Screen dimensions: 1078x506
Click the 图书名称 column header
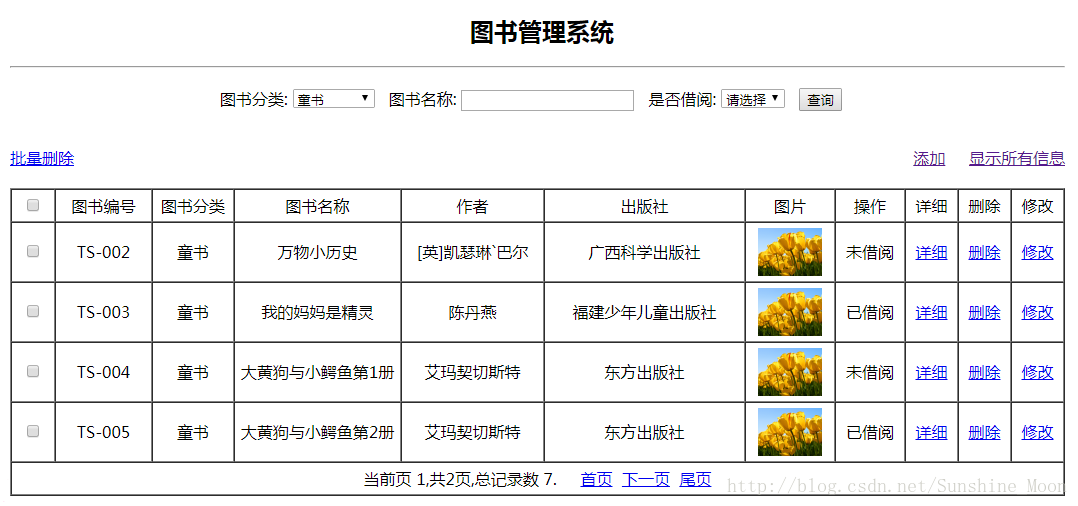(318, 206)
